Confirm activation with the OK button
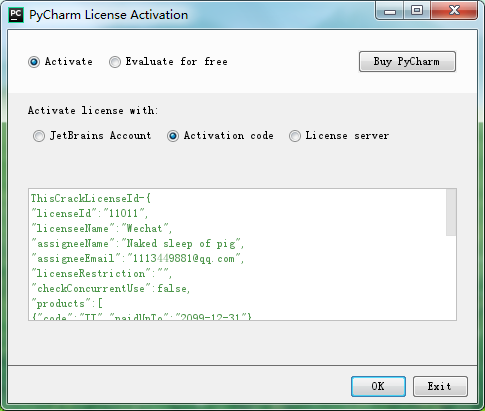The image size is (485, 411). tap(378, 387)
